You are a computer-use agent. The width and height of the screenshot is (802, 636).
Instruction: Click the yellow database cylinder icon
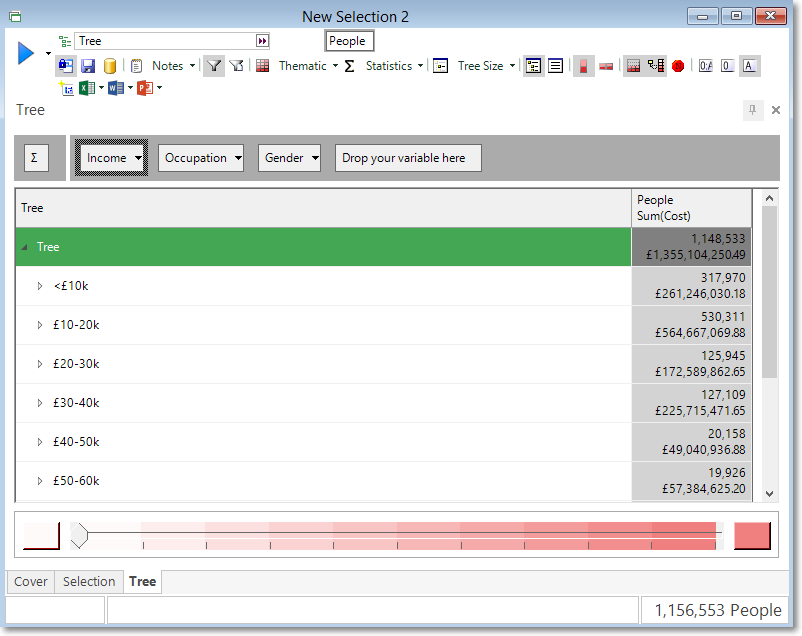[x=109, y=66]
